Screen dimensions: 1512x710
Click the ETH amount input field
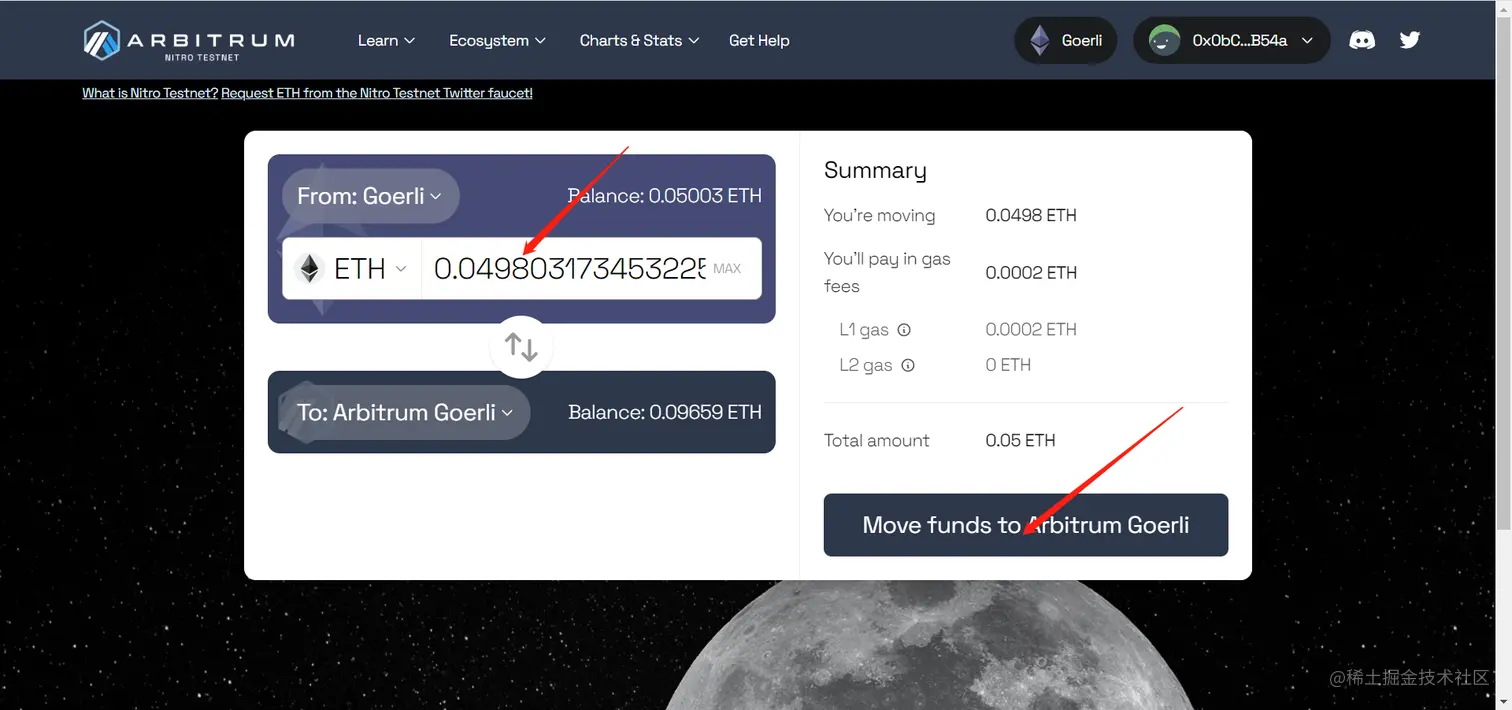[x=570, y=268]
